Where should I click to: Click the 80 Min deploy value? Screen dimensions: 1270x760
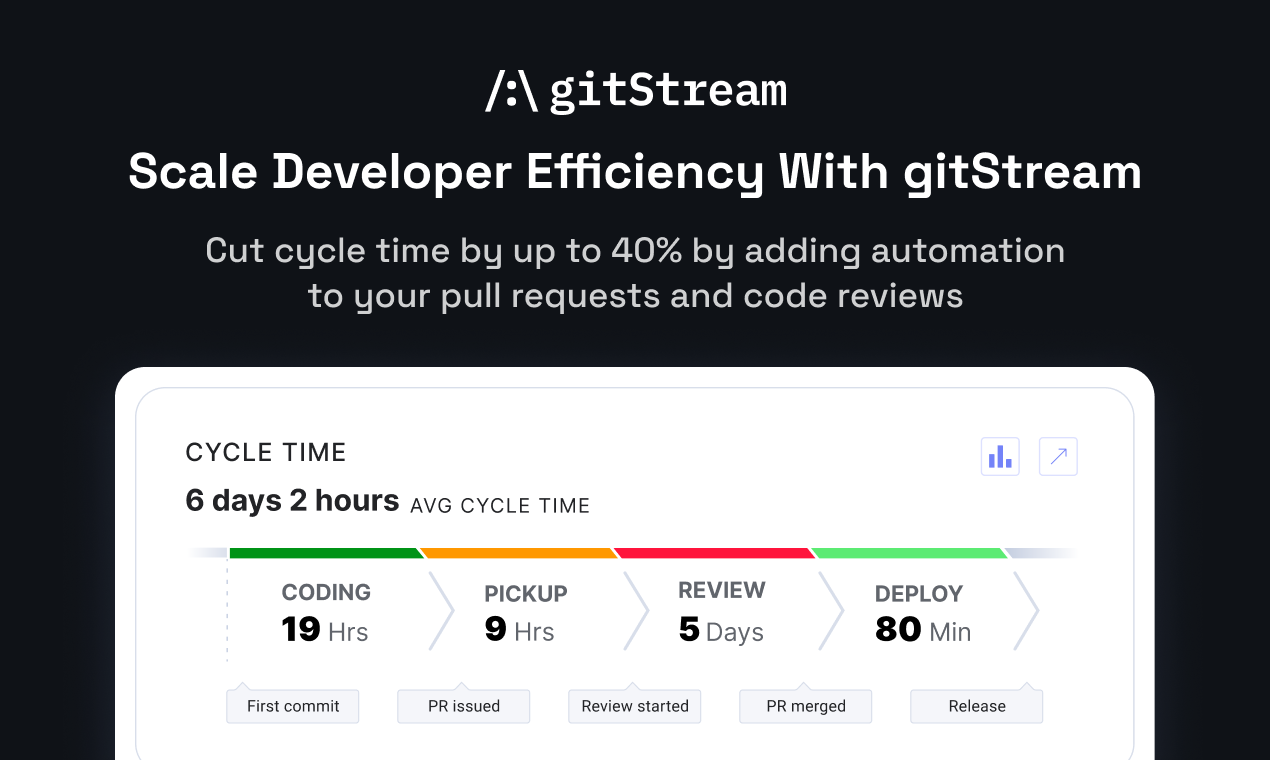click(923, 630)
